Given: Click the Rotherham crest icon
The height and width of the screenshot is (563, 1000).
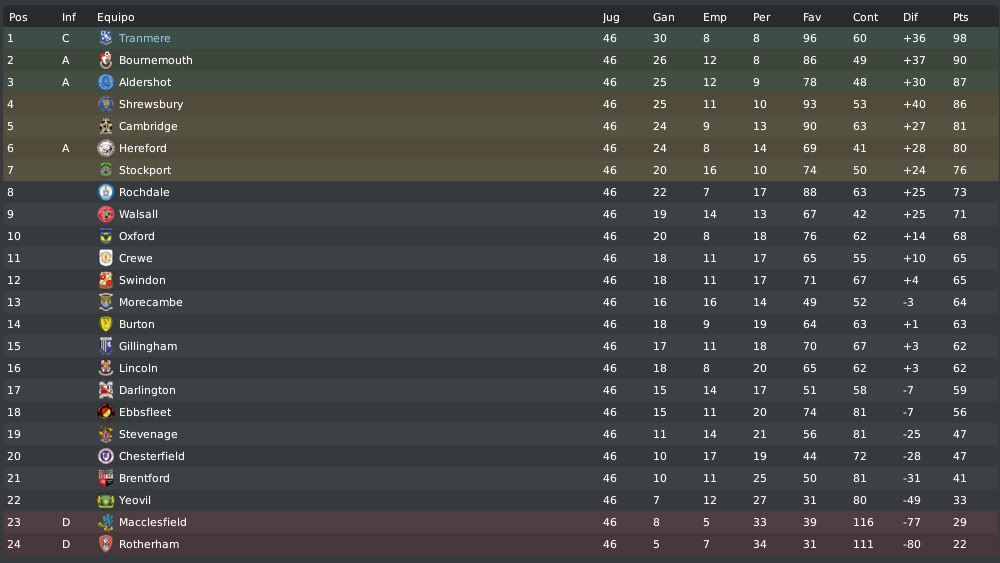Looking at the screenshot, I should (106, 544).
